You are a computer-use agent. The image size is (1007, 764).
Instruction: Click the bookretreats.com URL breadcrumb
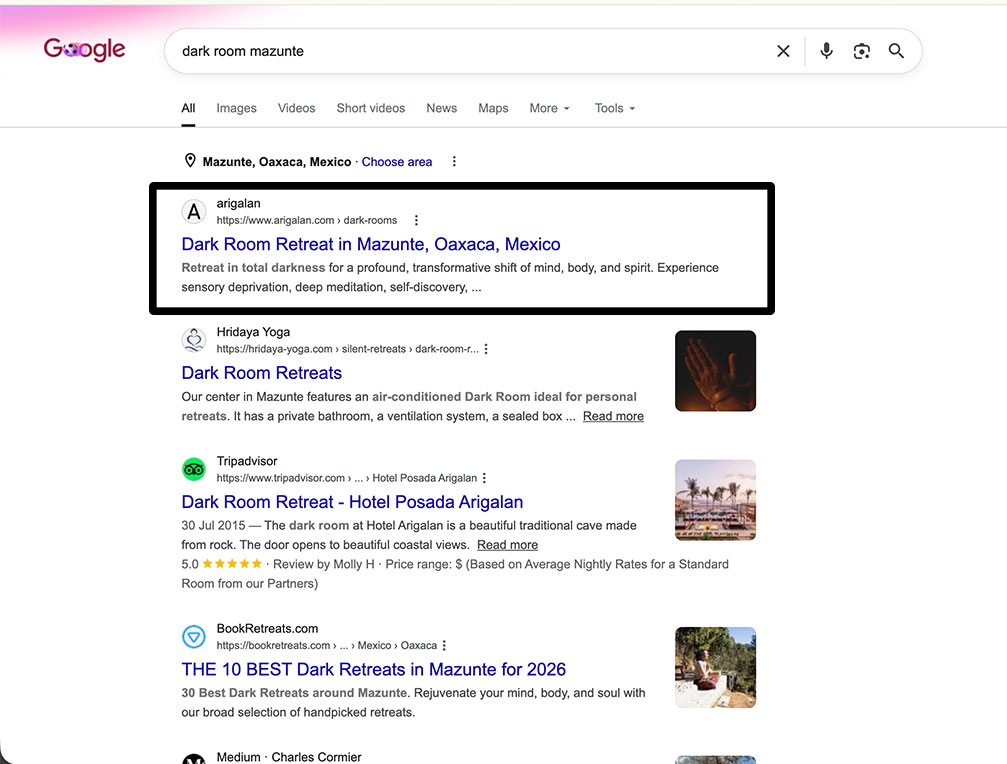(326, 645)
